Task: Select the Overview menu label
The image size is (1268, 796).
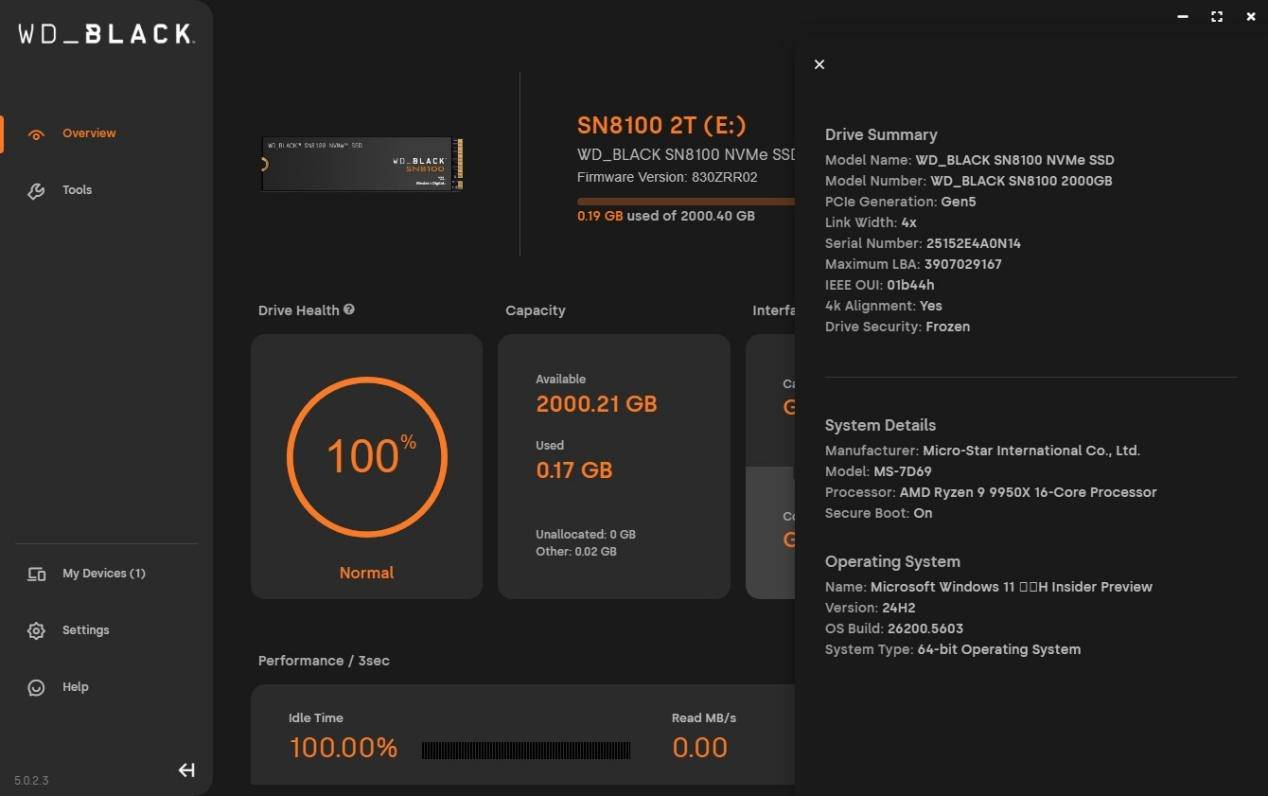Action: [89, 133]
